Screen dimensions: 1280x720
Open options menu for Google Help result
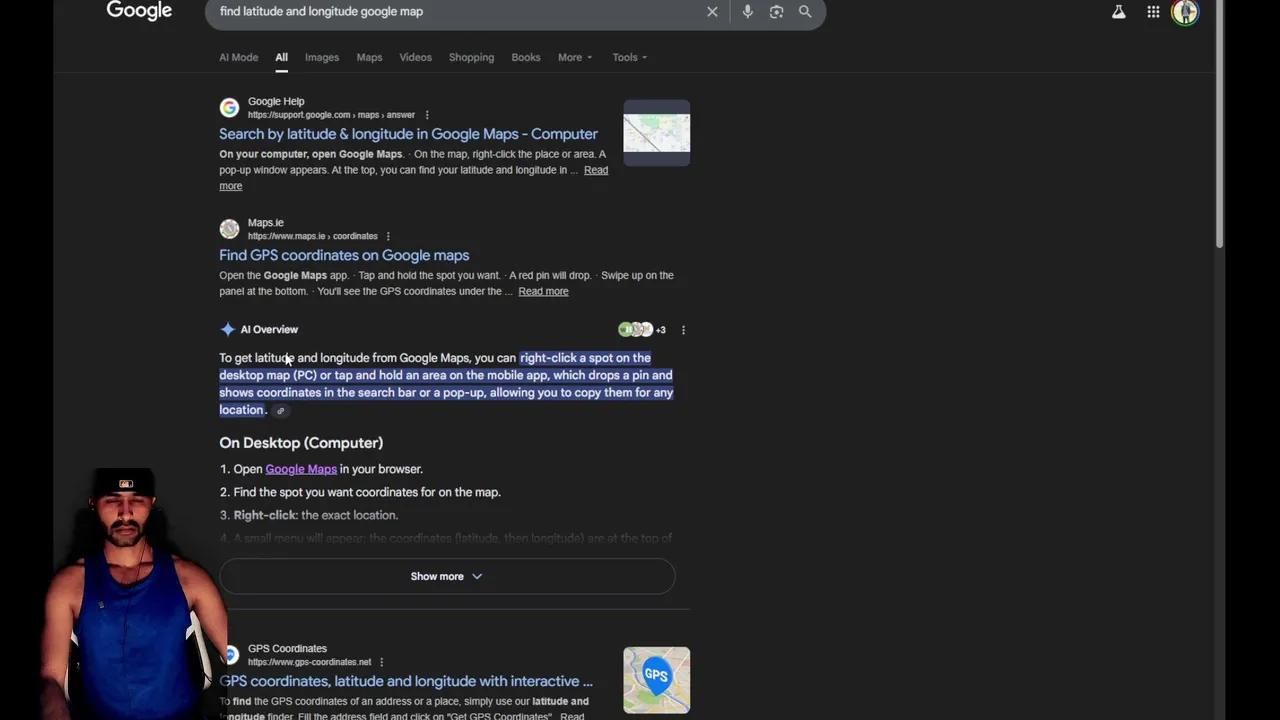427,115
